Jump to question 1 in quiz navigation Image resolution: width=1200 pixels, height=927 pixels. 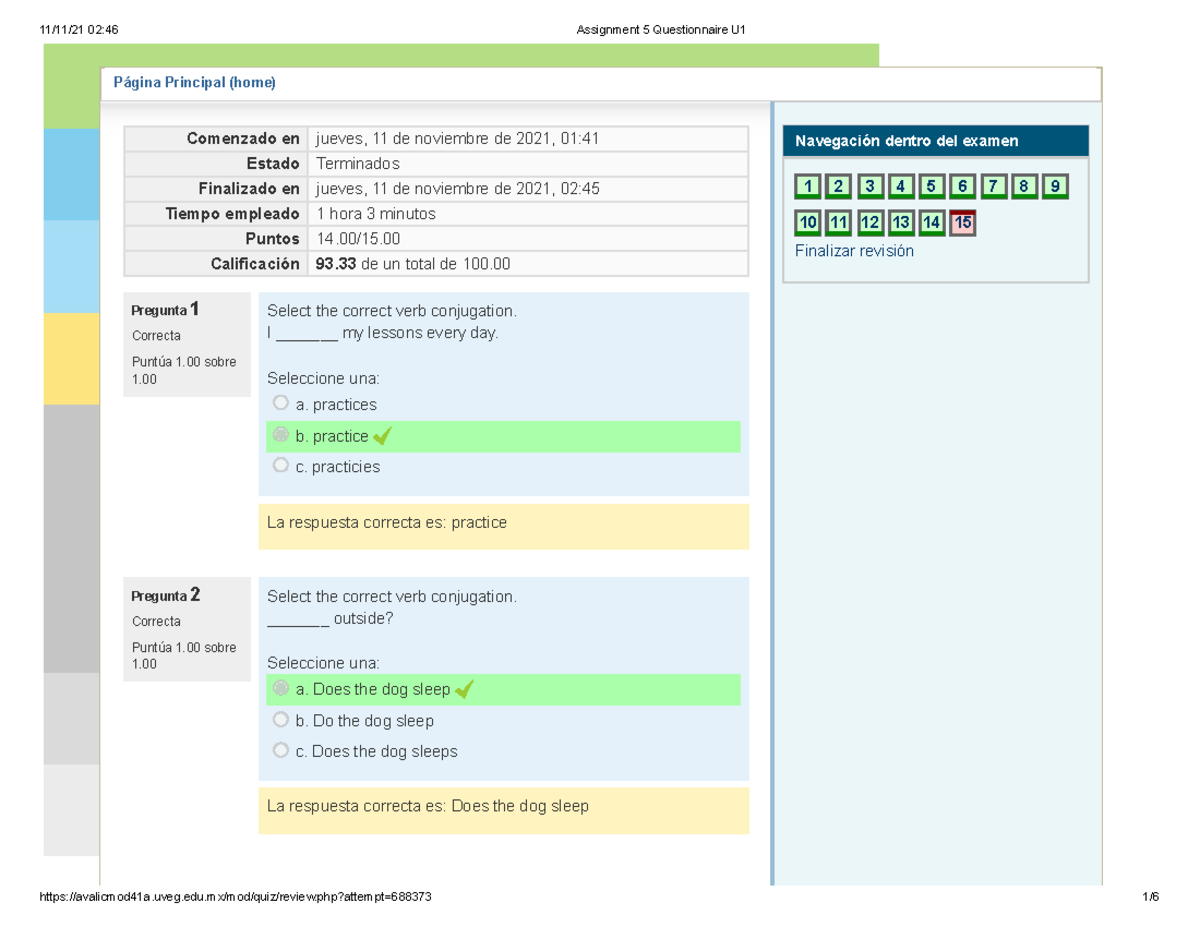(x=808, y=187)
